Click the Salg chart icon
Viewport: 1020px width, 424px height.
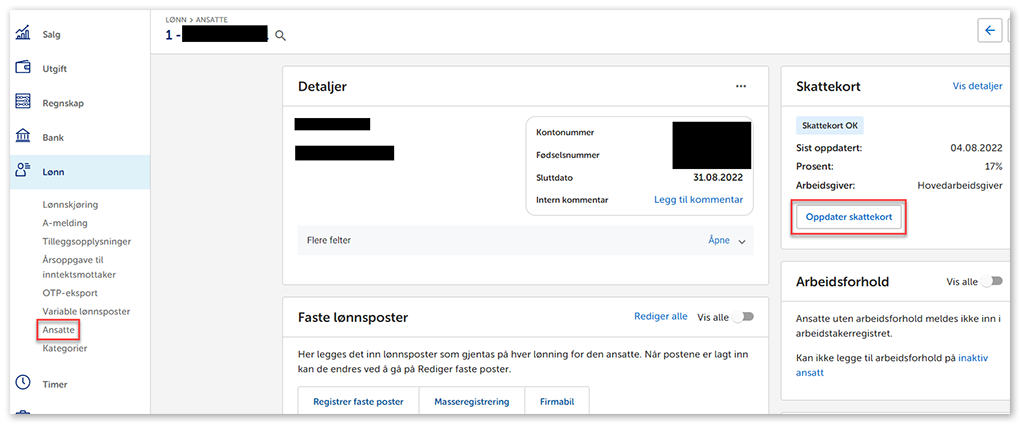tap(22, 34)
